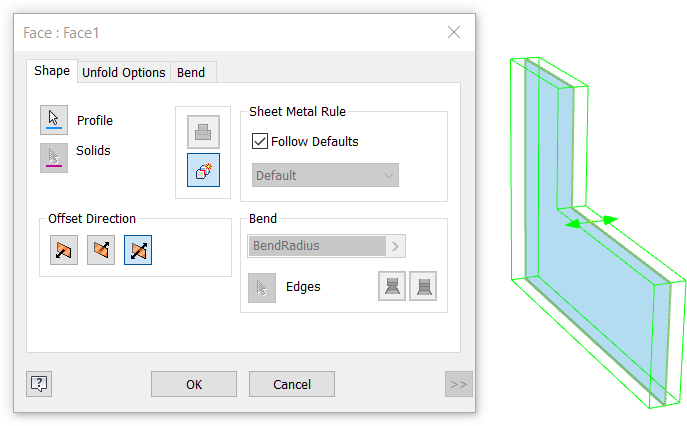Screen dimensions: 687x426
Task: Expand the BendRadius field arrow
Action: (x=396, y=246)
